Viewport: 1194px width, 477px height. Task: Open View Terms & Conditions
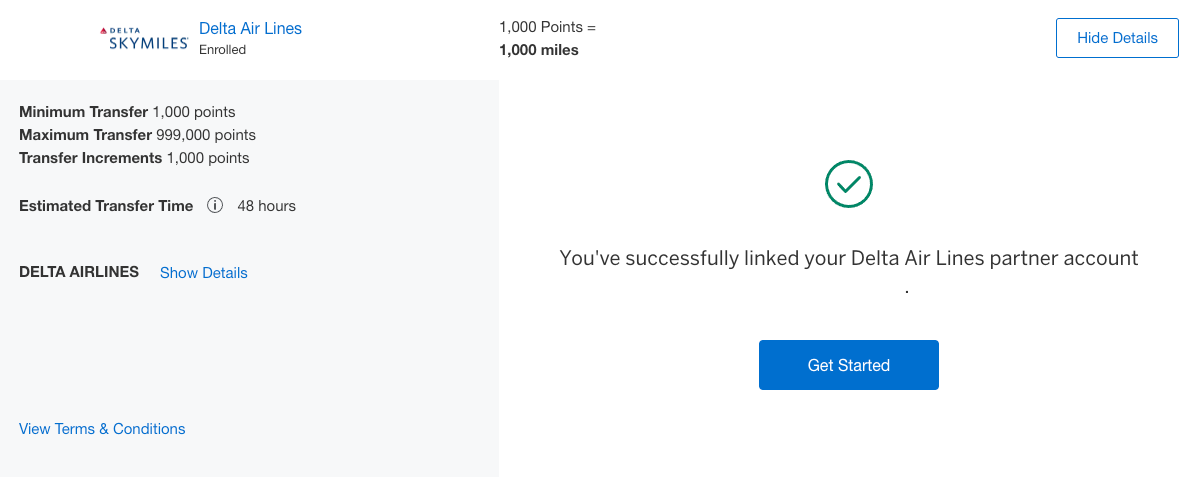coord(102,429)
